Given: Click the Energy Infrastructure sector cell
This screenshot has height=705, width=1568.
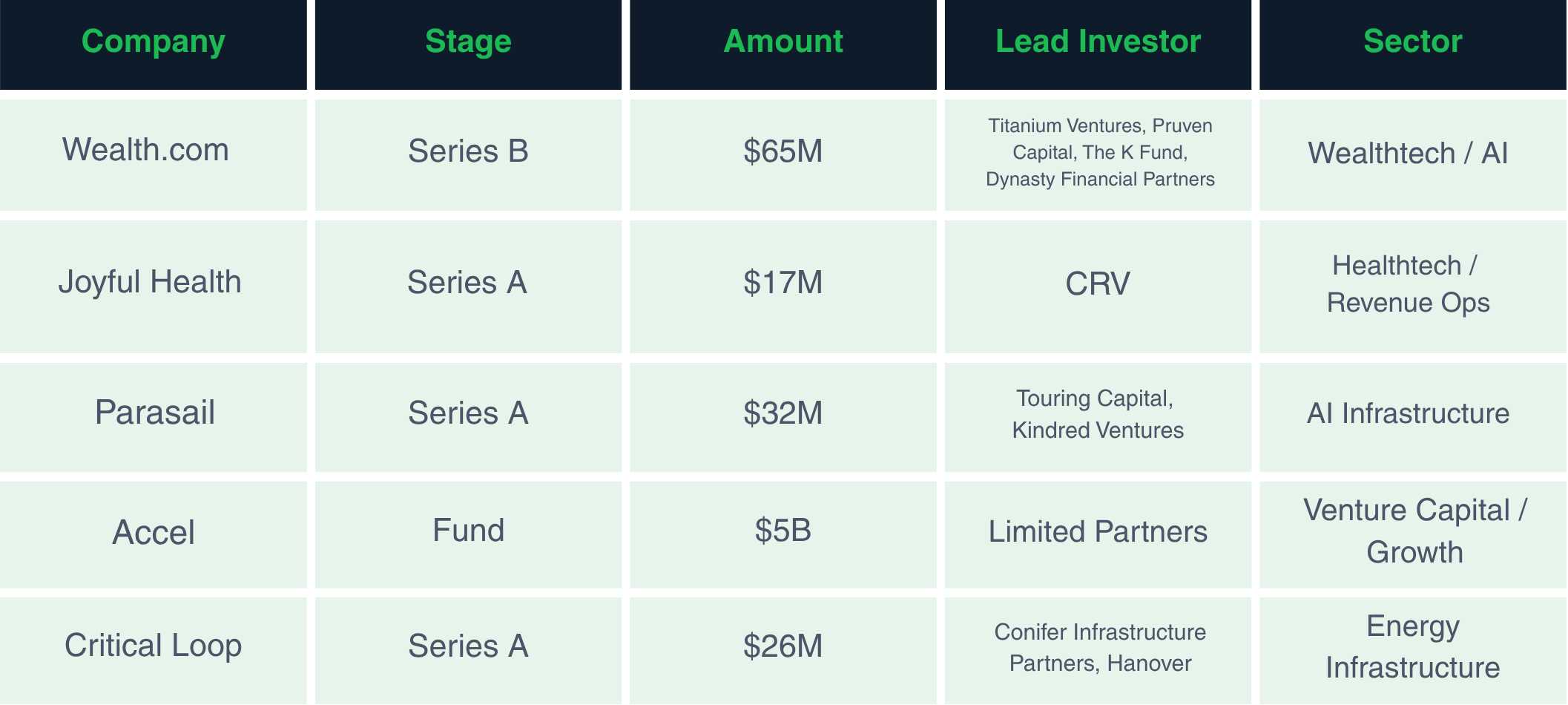Looking at the screenshot, I should coord(1413,650).
